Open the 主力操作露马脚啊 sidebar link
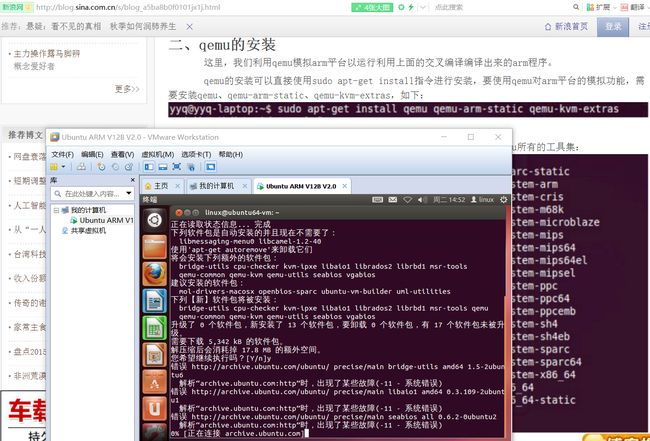The width and height of the screenshot is (650, 441). click(x=46, y=53)
